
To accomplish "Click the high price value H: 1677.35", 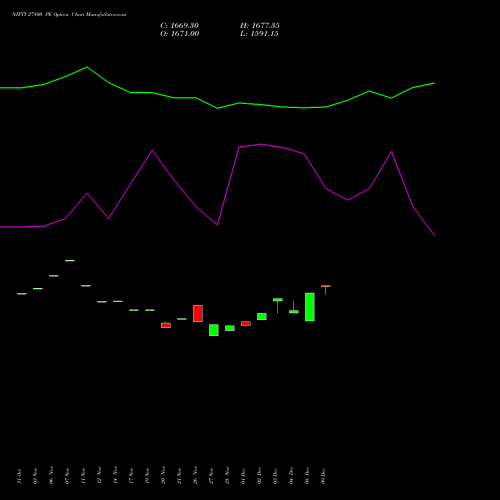I will click(260, 26).
